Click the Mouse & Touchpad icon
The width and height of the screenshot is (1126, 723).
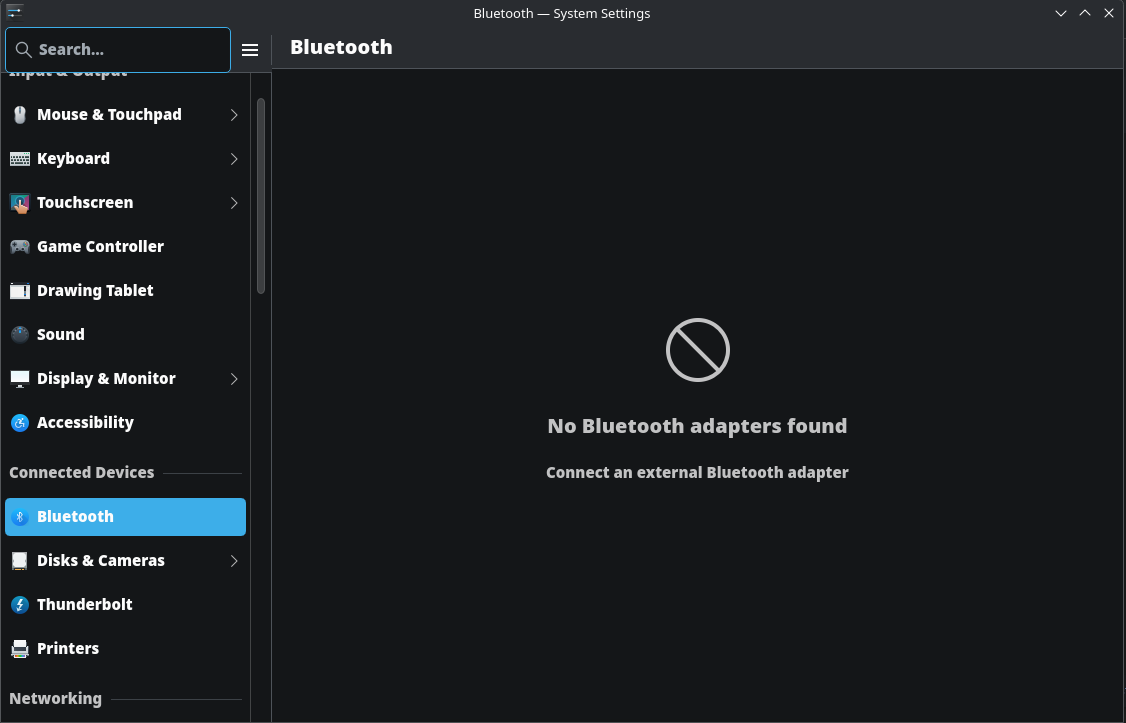[20, 115]
